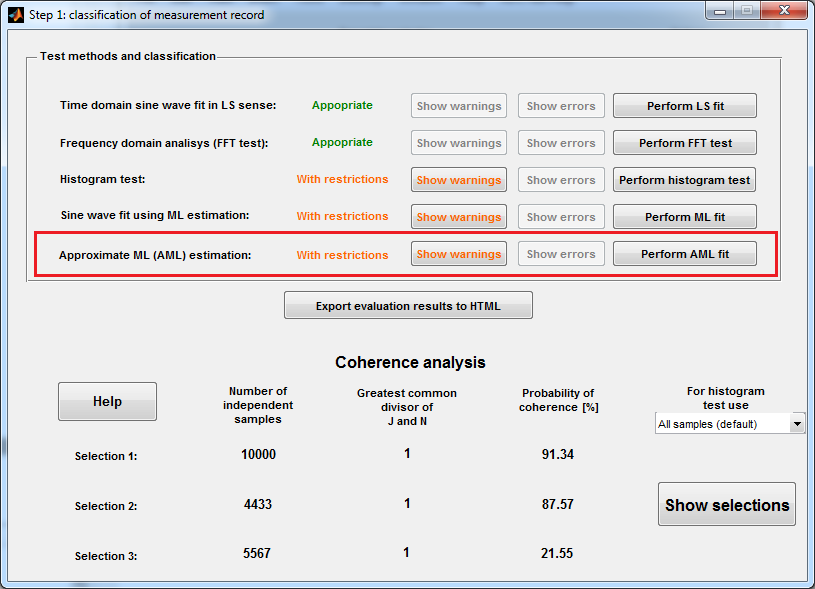This screenshot has height=589, width=815.
Task: Click the Selection 3: label
Action: click(106, 556)
